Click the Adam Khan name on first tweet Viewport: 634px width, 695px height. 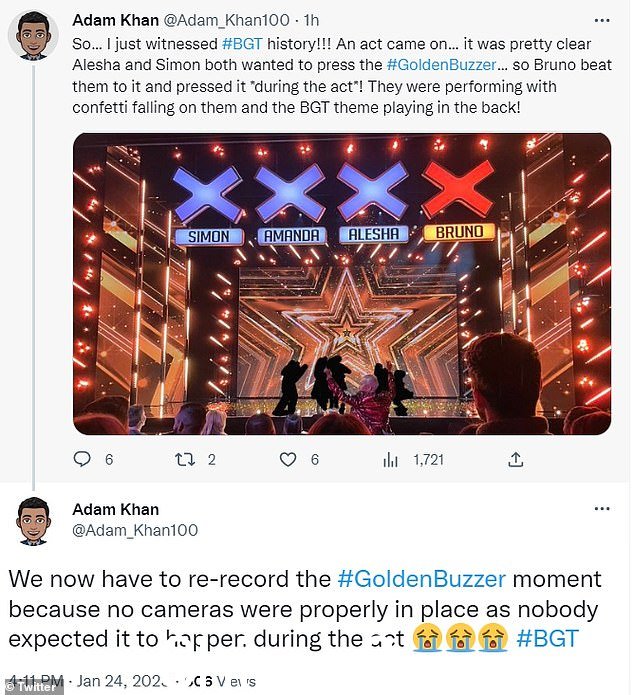click(115, 20)
